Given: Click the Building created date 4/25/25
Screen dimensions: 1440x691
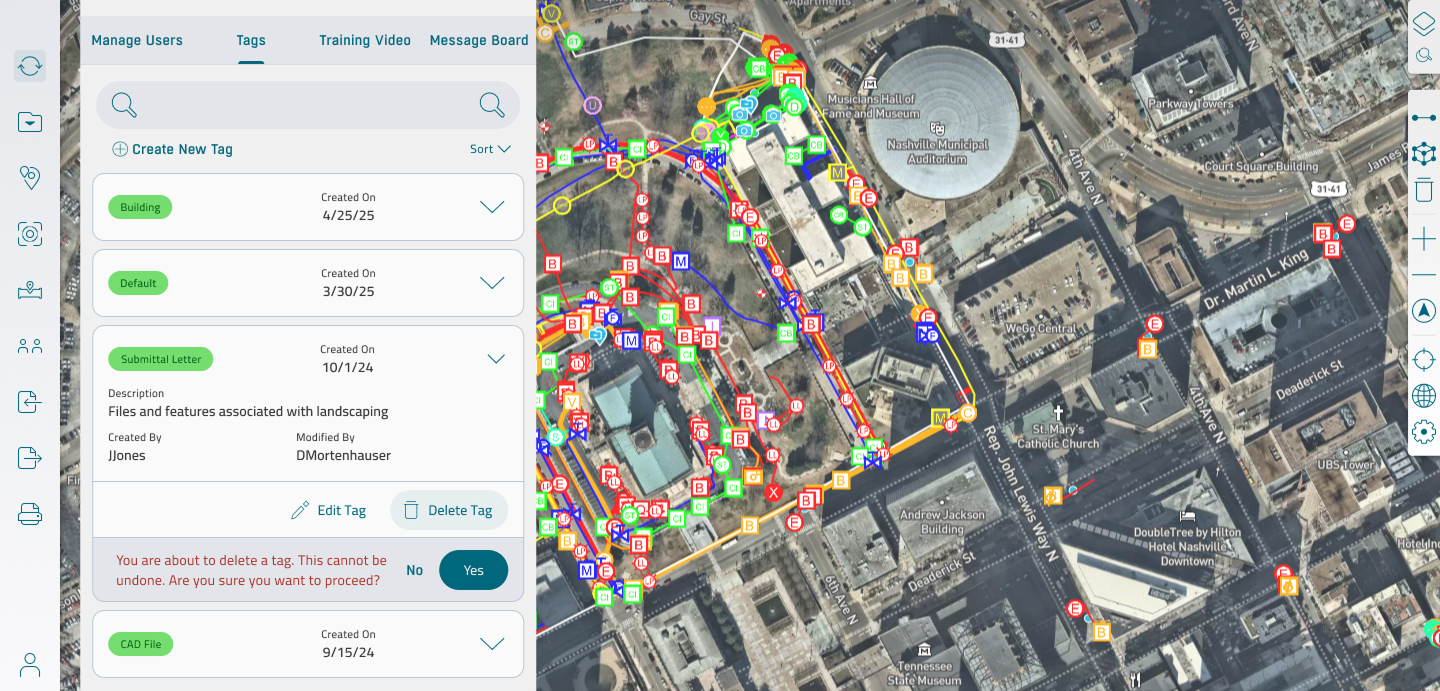Looking at the screenshot, I should (348, 215).
